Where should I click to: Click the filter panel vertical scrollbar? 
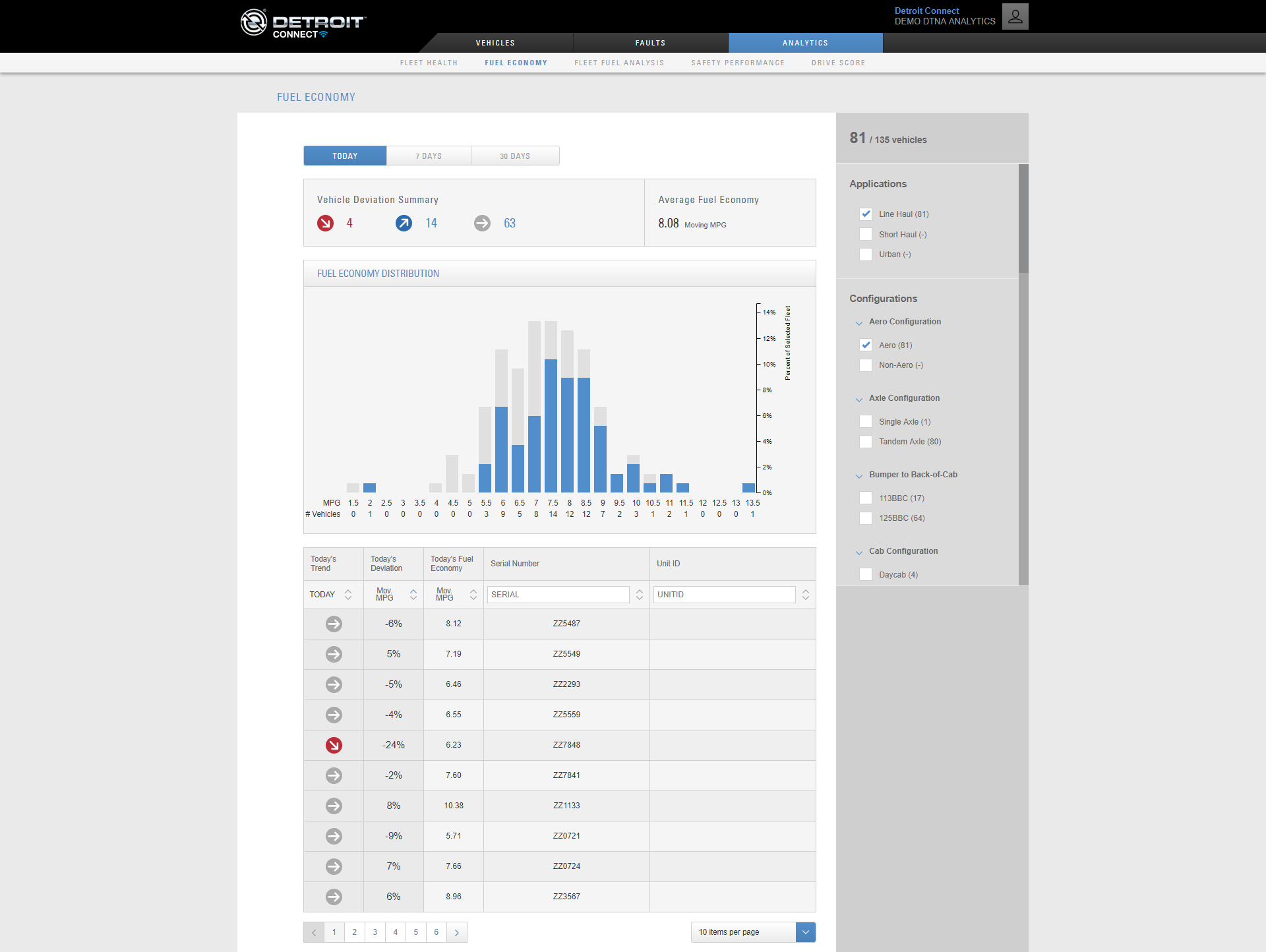pyautogui.click(x=1023, y=219)
